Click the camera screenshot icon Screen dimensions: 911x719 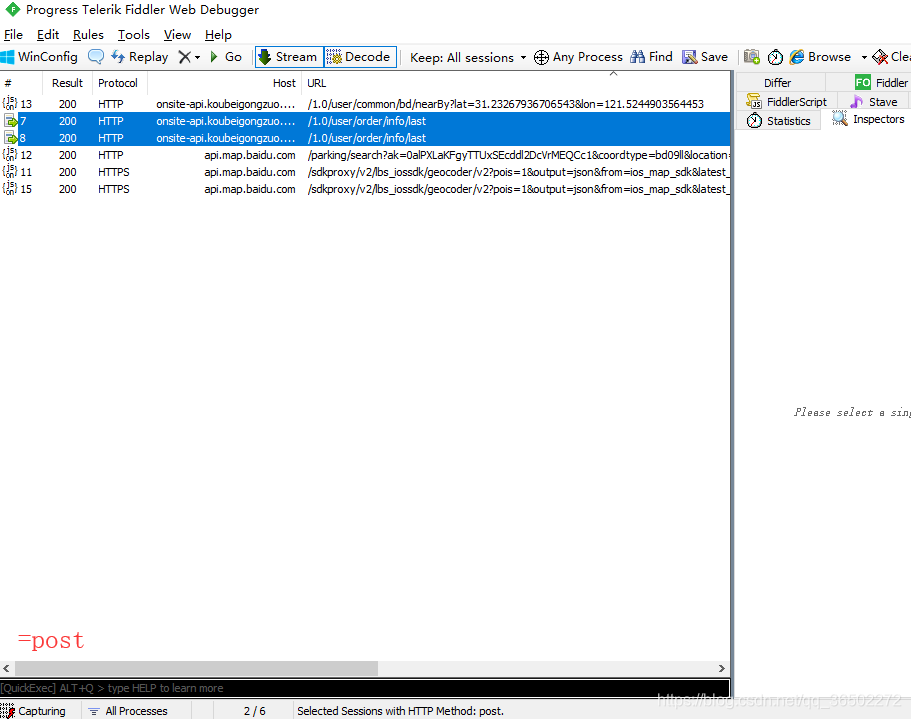click(752, 57)
